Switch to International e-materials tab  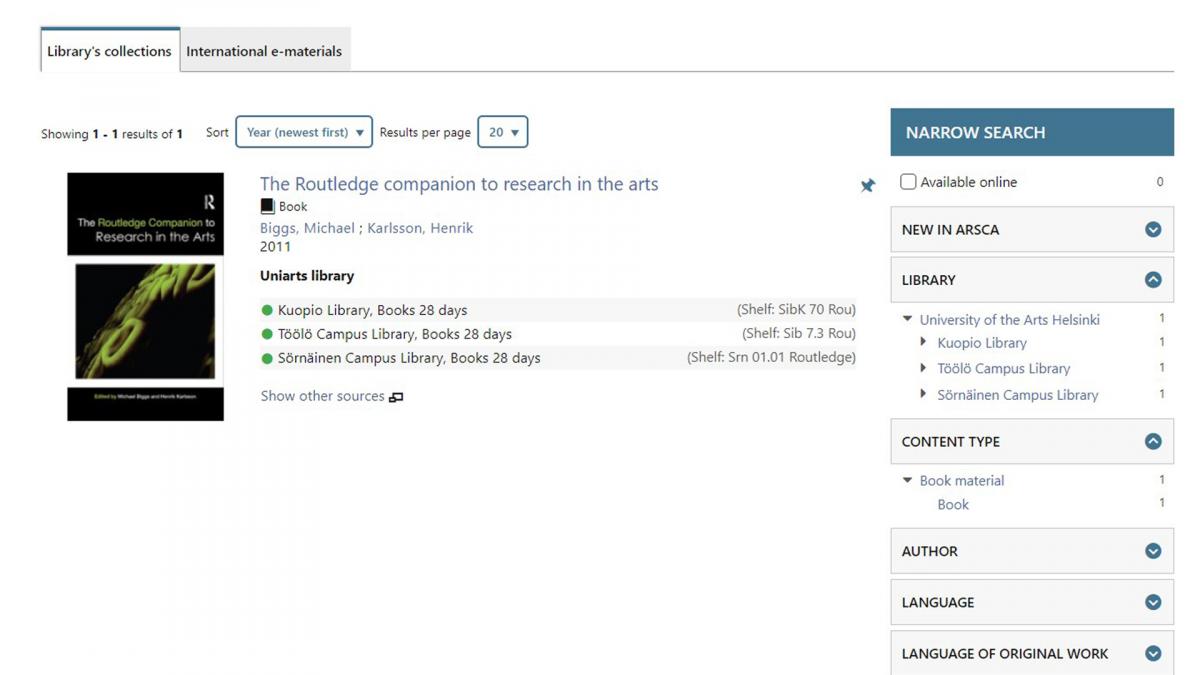(x=264, y=51)
